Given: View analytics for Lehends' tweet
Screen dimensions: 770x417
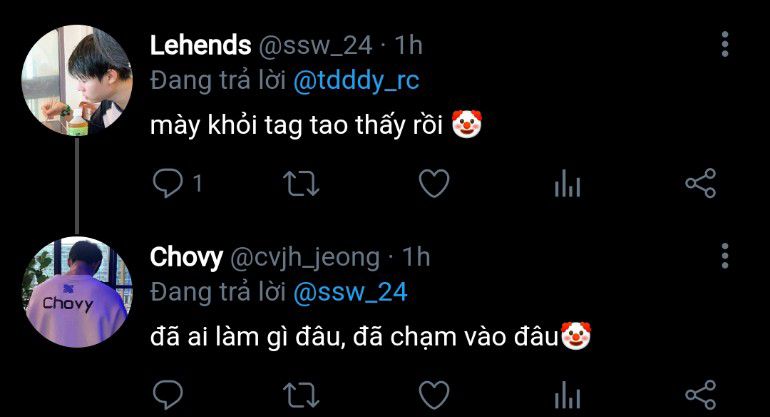Looking at the screenshot, I should [567, 183].
